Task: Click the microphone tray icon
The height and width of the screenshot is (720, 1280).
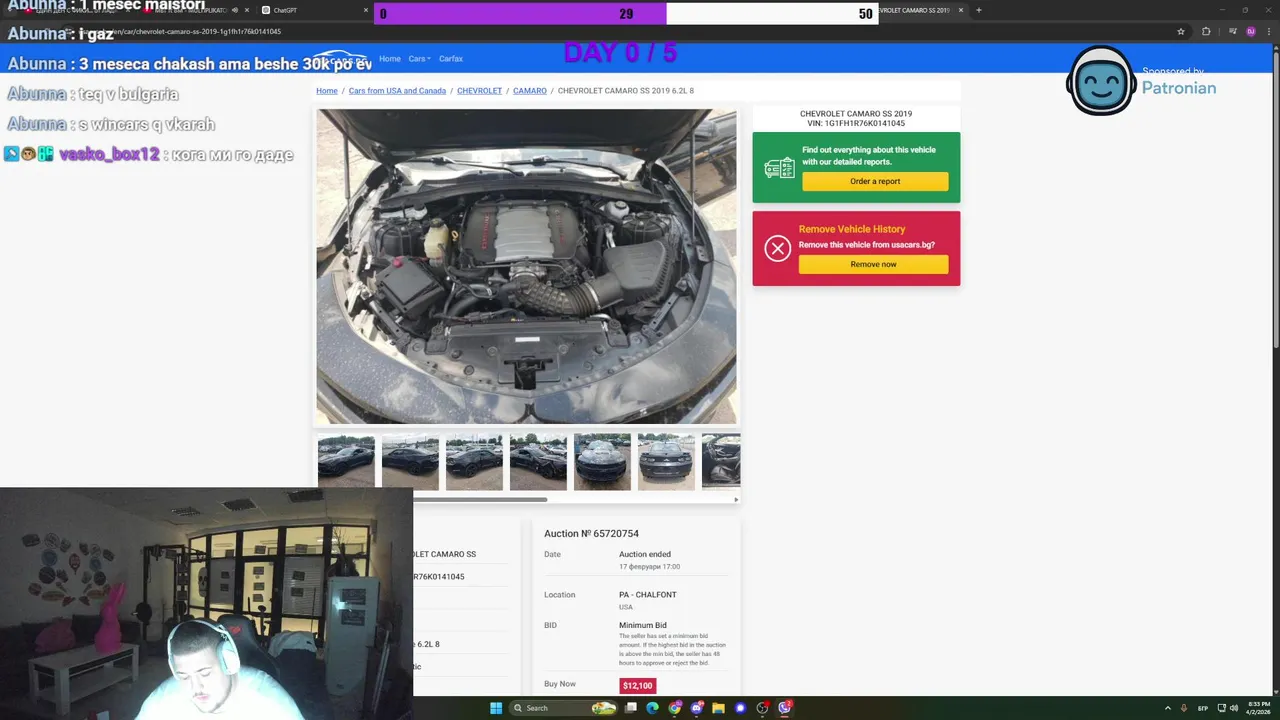Action: (x=1184, y=708)
